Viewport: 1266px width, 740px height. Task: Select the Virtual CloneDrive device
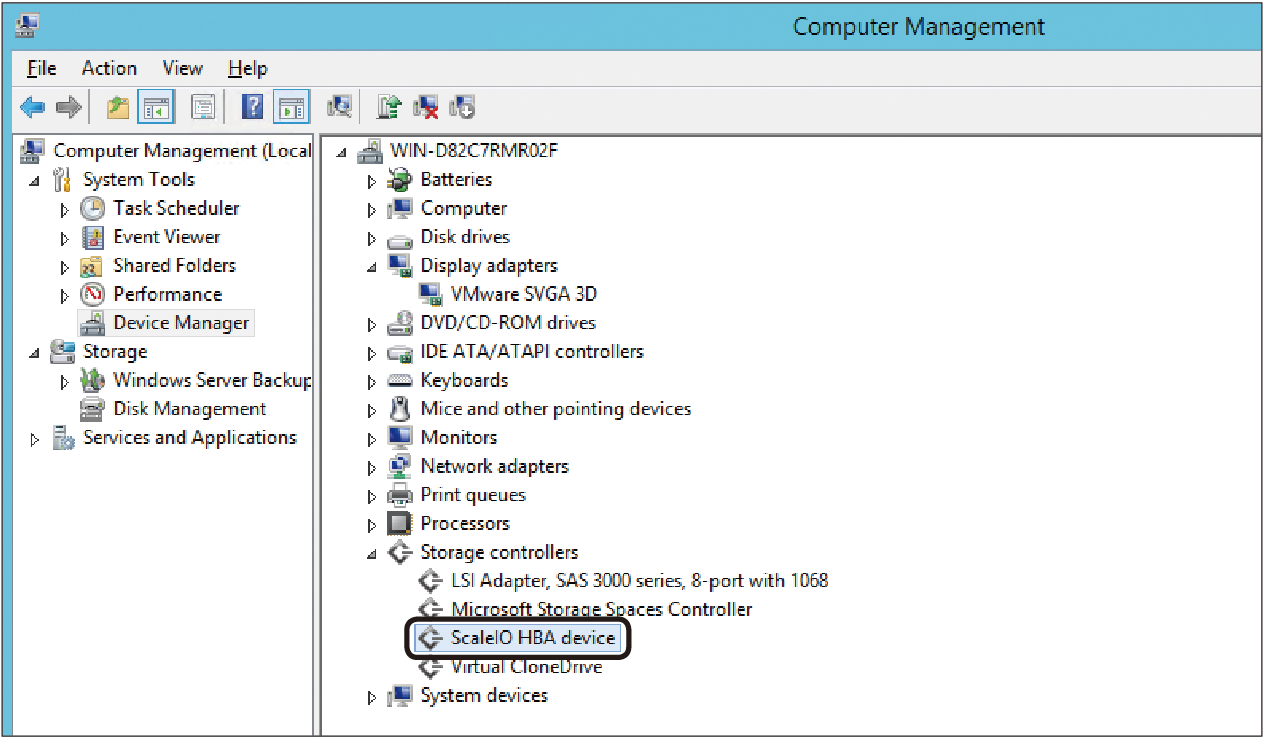pyautogui.click(x=527, y=666)
